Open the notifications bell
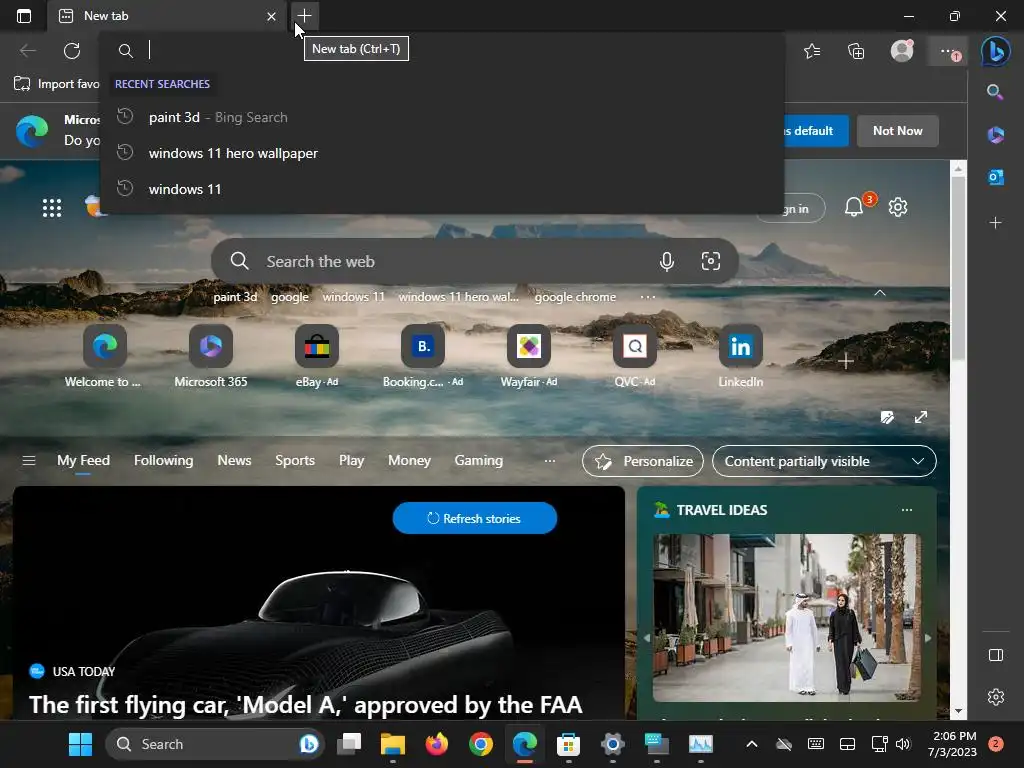Viewport: 1024px width, 768px height. (x=854, y=207)
